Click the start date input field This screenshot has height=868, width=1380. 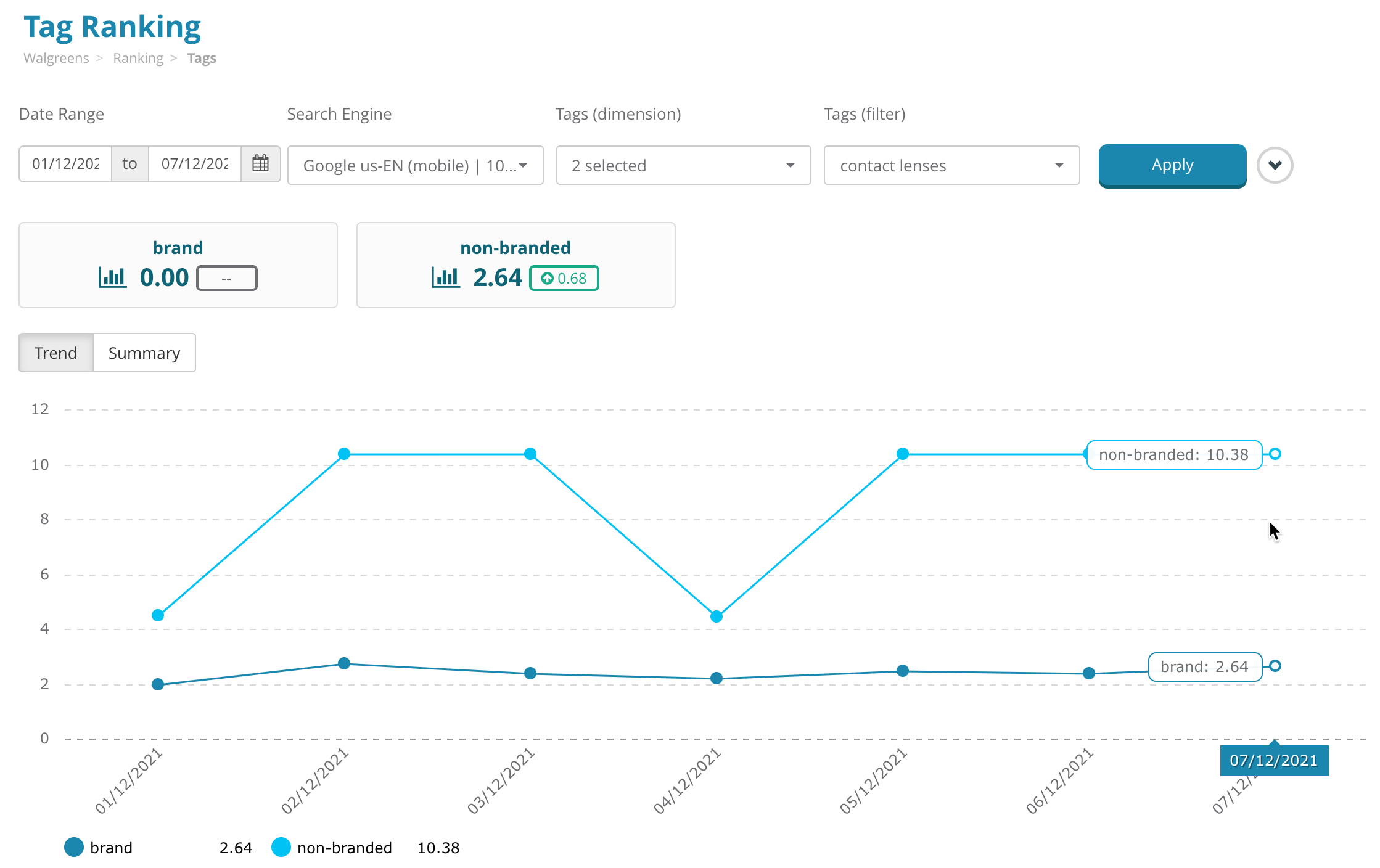click(65, 164)
